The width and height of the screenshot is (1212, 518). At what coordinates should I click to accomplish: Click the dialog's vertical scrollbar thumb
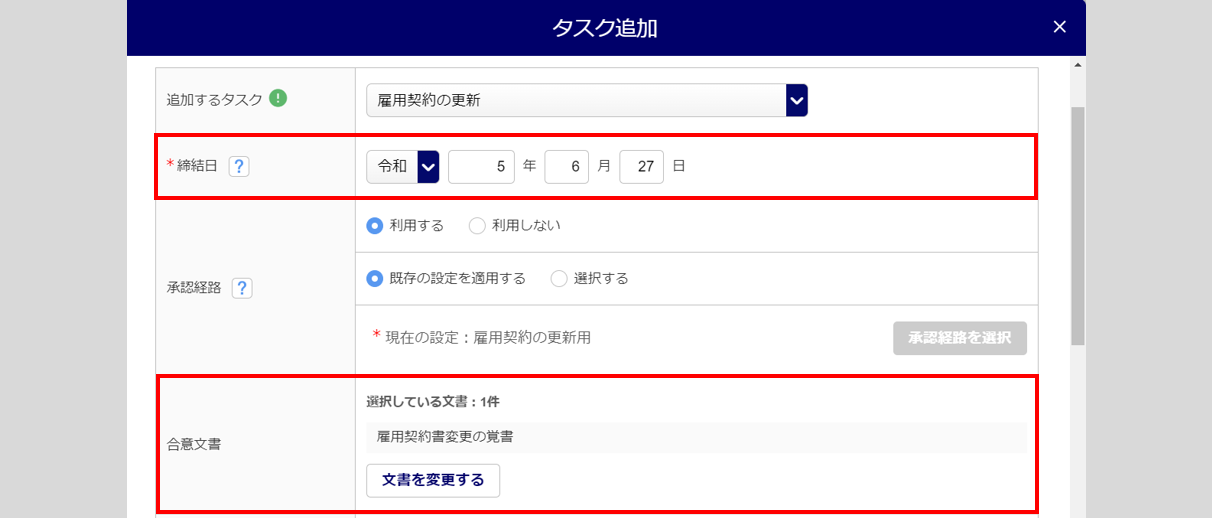tap(1077, 225)
